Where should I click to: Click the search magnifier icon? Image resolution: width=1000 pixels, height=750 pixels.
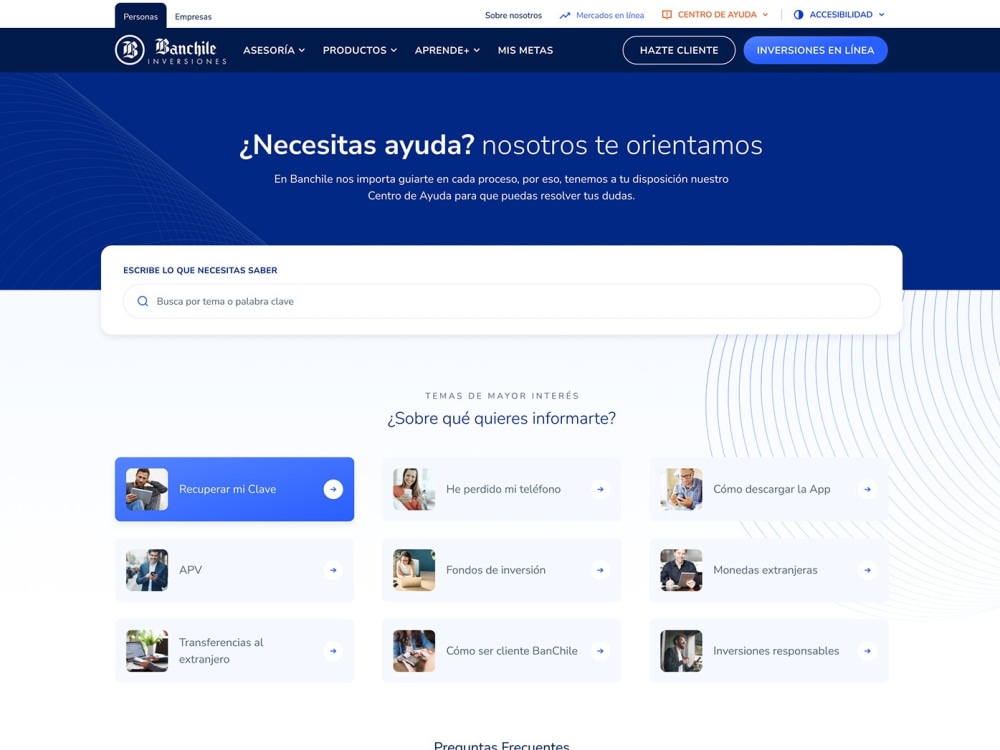pos(143,301)
